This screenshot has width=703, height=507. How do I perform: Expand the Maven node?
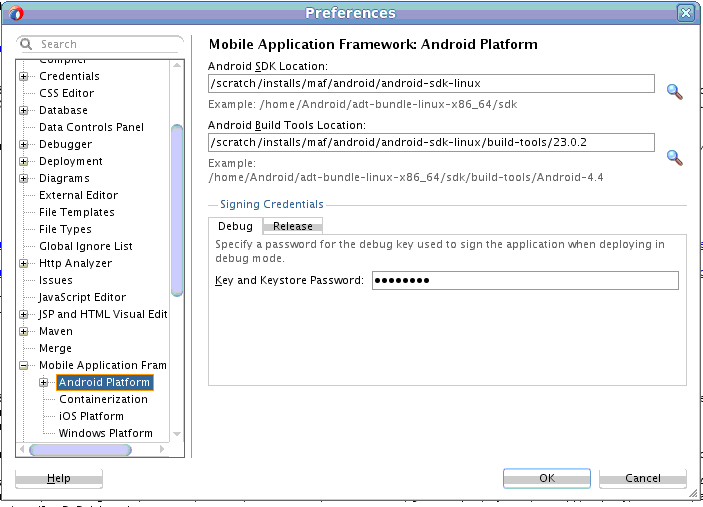24,332
